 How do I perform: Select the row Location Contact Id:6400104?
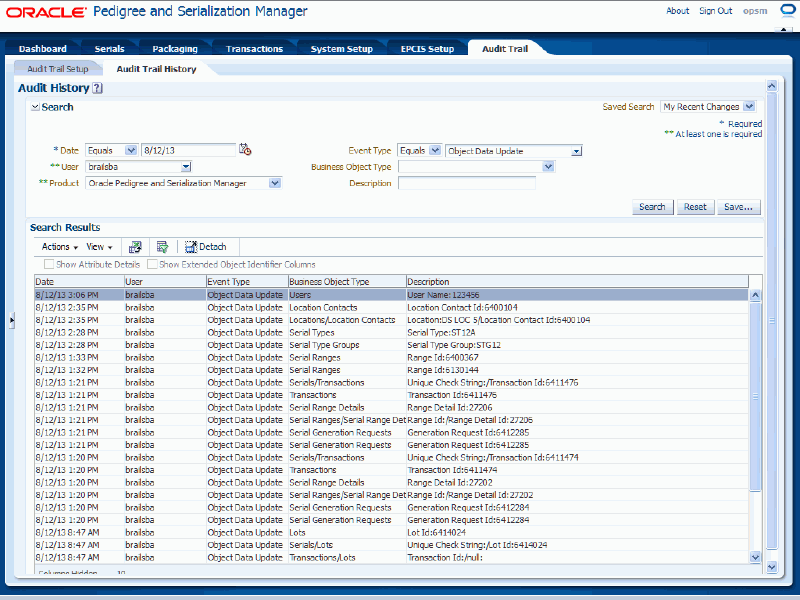(x=391, y=308)
